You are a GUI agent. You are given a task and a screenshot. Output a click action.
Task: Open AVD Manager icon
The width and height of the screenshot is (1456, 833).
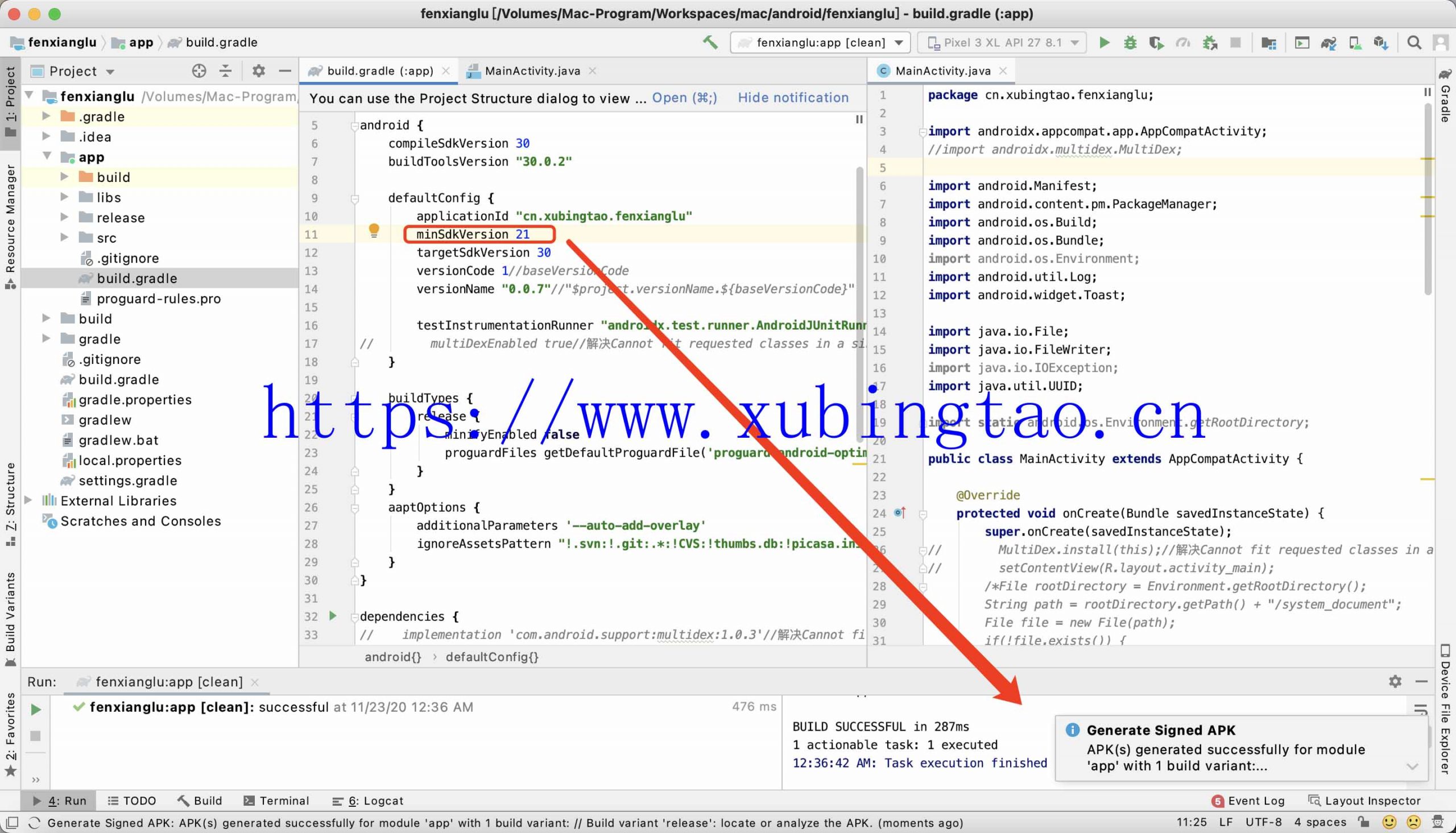pyautogui.click(x=1355, y=42)
